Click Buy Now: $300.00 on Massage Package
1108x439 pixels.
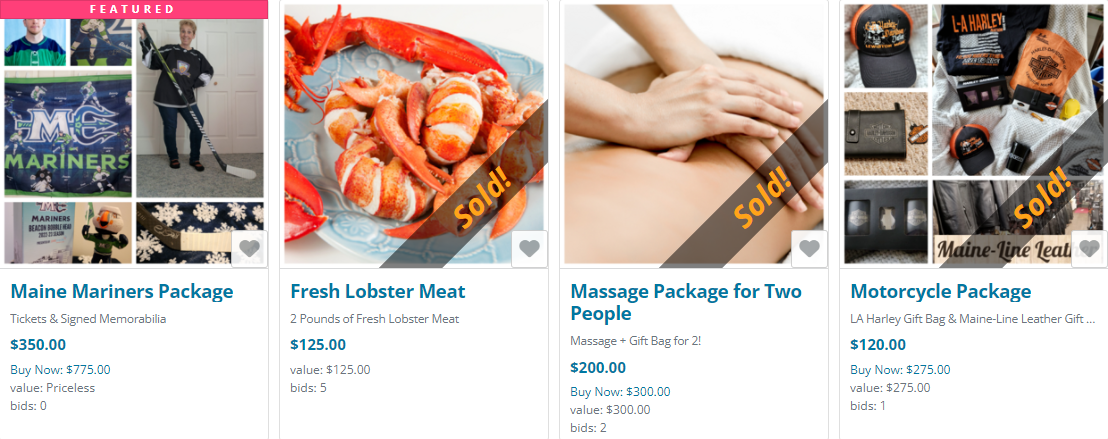pos(620,392)
